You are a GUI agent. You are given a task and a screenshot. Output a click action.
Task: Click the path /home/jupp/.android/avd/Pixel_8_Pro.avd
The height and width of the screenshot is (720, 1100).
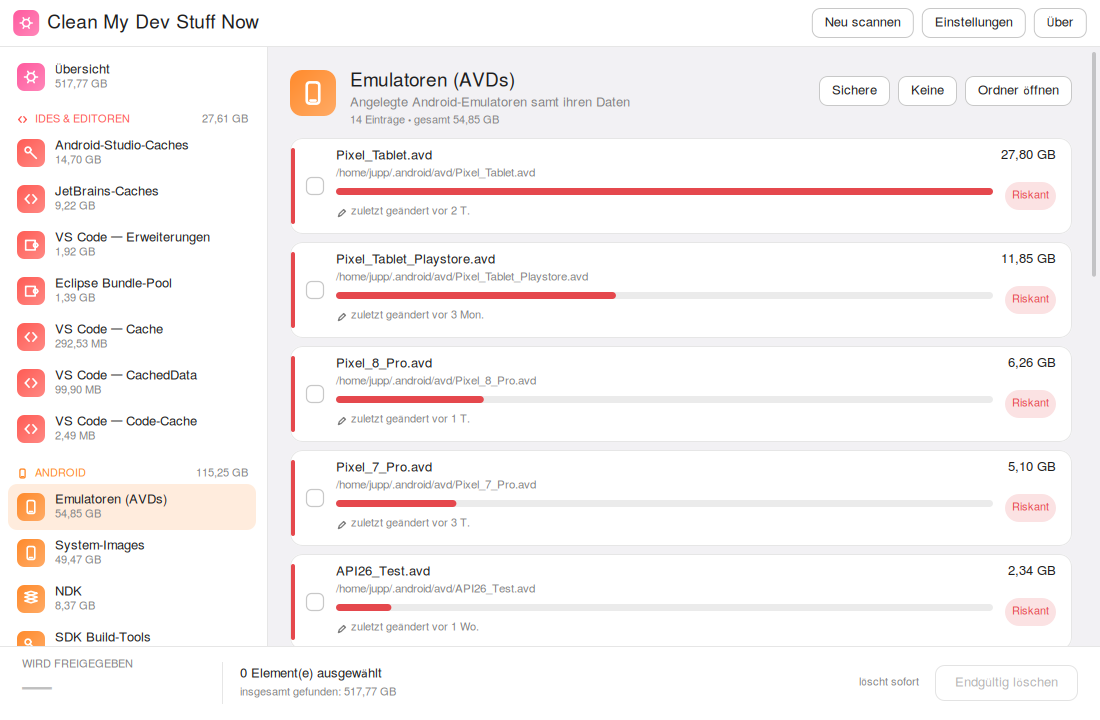(436, 381)
